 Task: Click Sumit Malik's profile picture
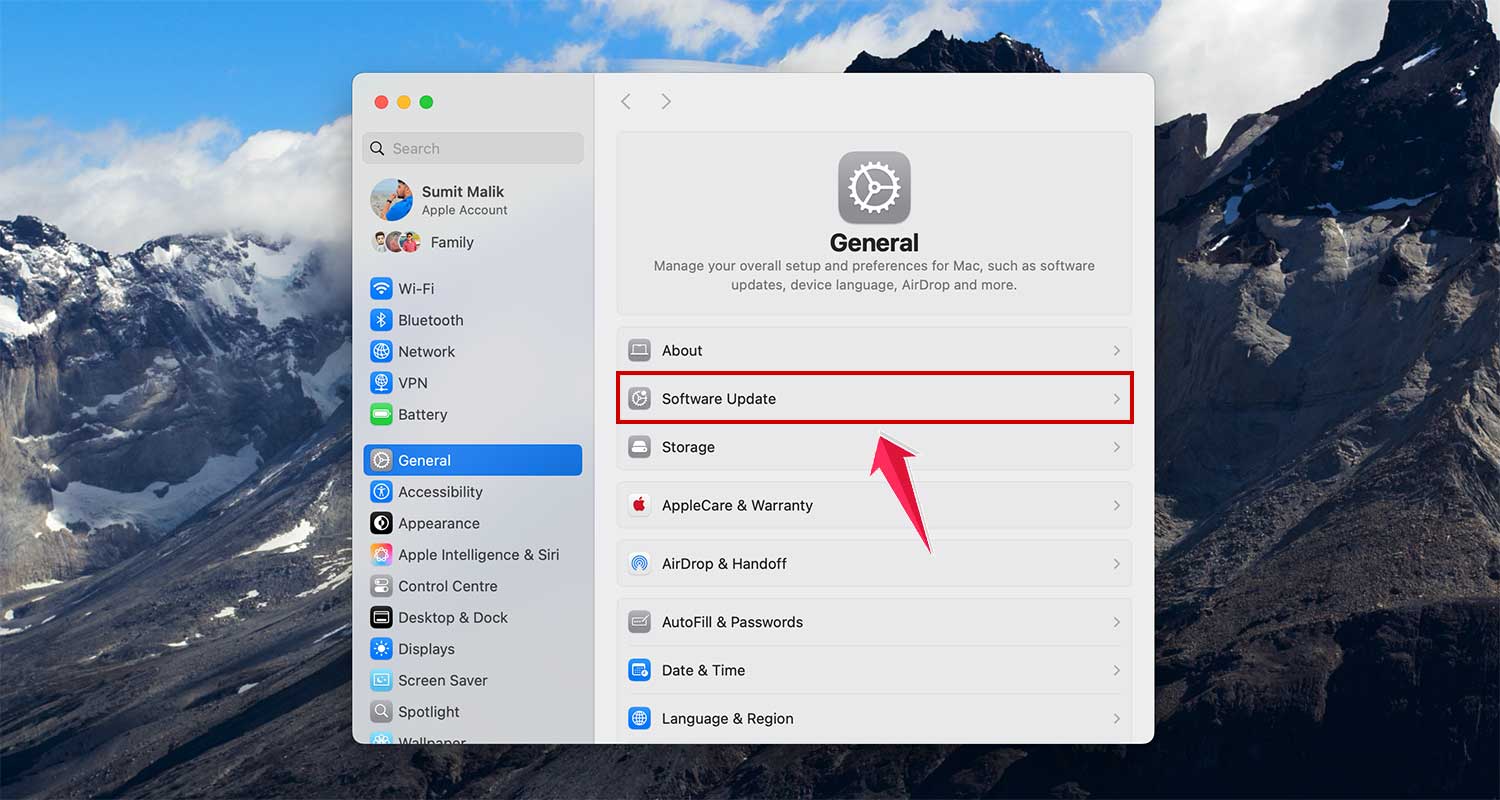392,199
